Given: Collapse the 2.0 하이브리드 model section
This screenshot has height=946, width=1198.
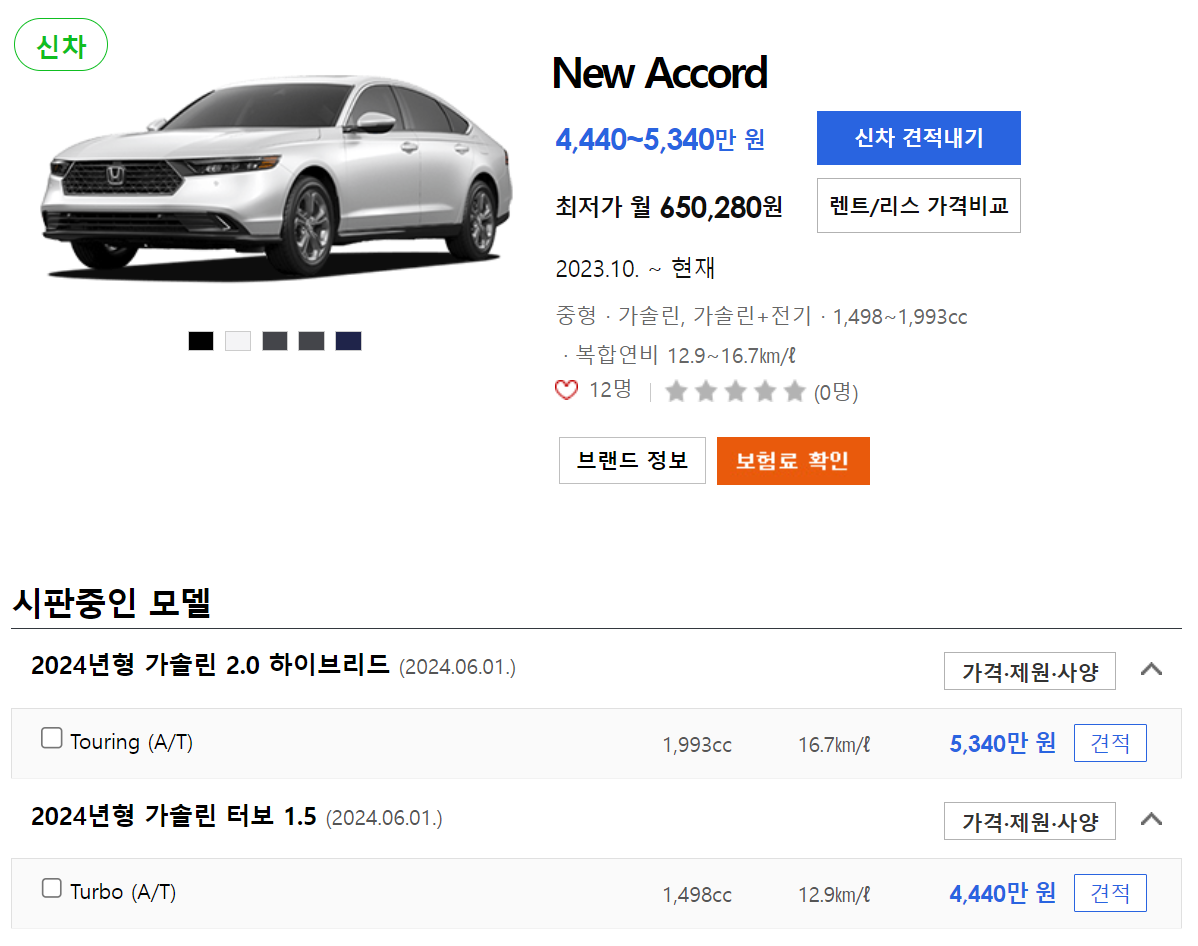Looking at the screenshot, I should point(1151,670).
